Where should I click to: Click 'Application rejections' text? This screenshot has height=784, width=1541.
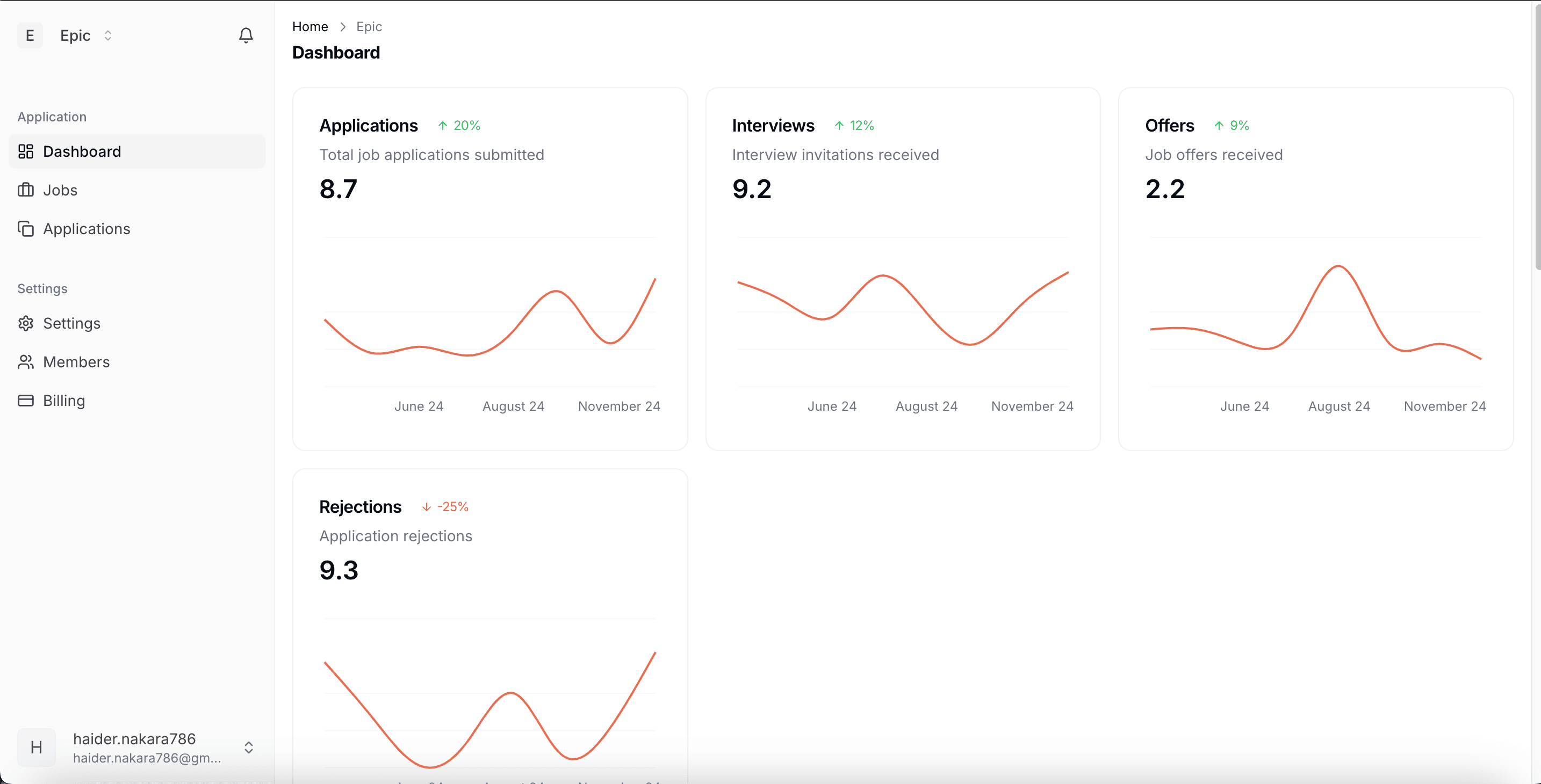coord(396,536)
